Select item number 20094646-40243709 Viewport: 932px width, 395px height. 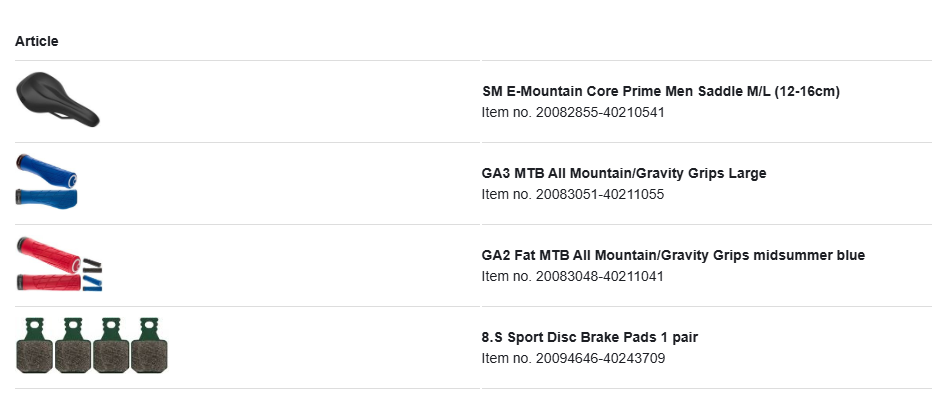coord(573,358)
